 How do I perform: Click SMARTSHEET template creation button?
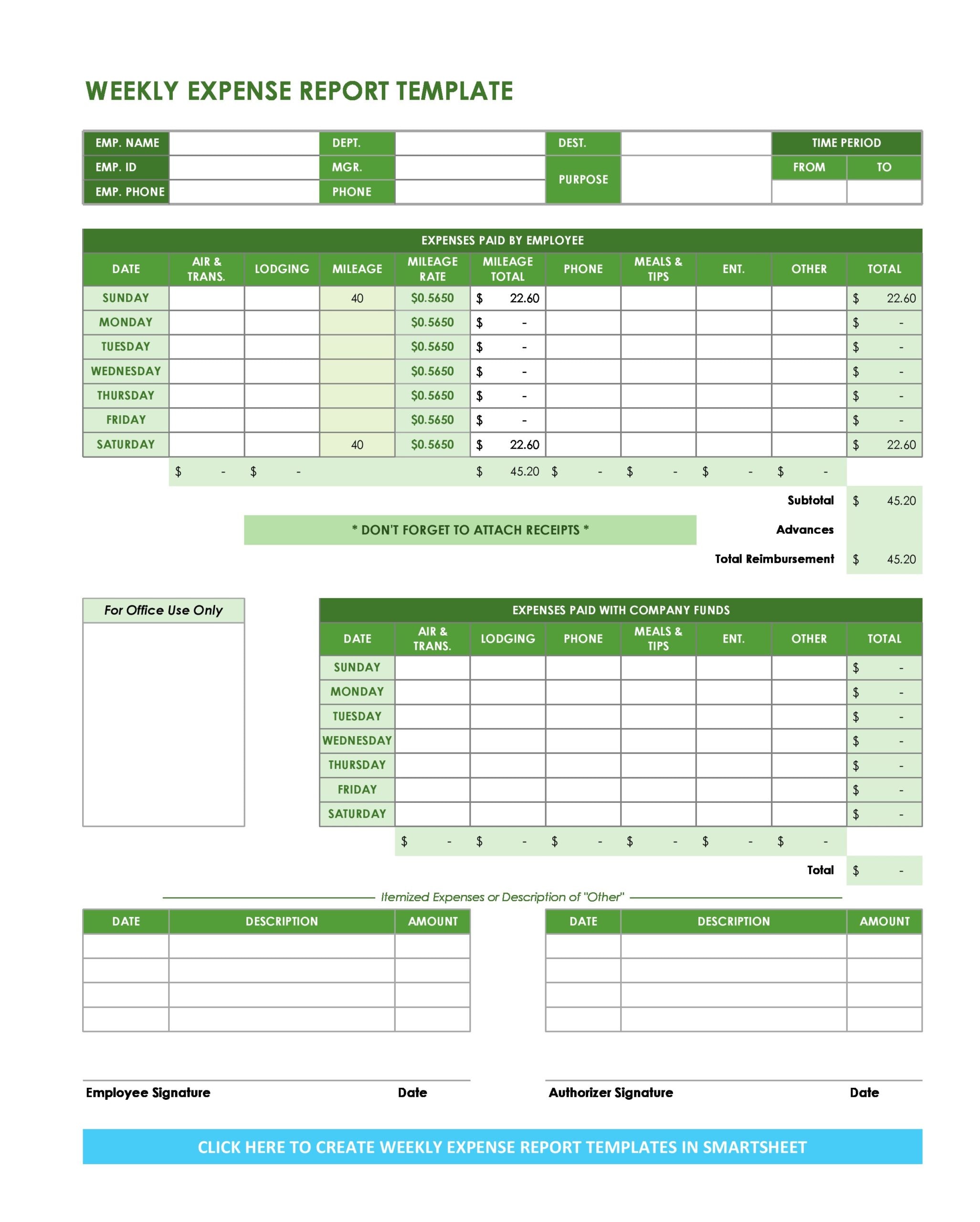tap(490, 1160)
